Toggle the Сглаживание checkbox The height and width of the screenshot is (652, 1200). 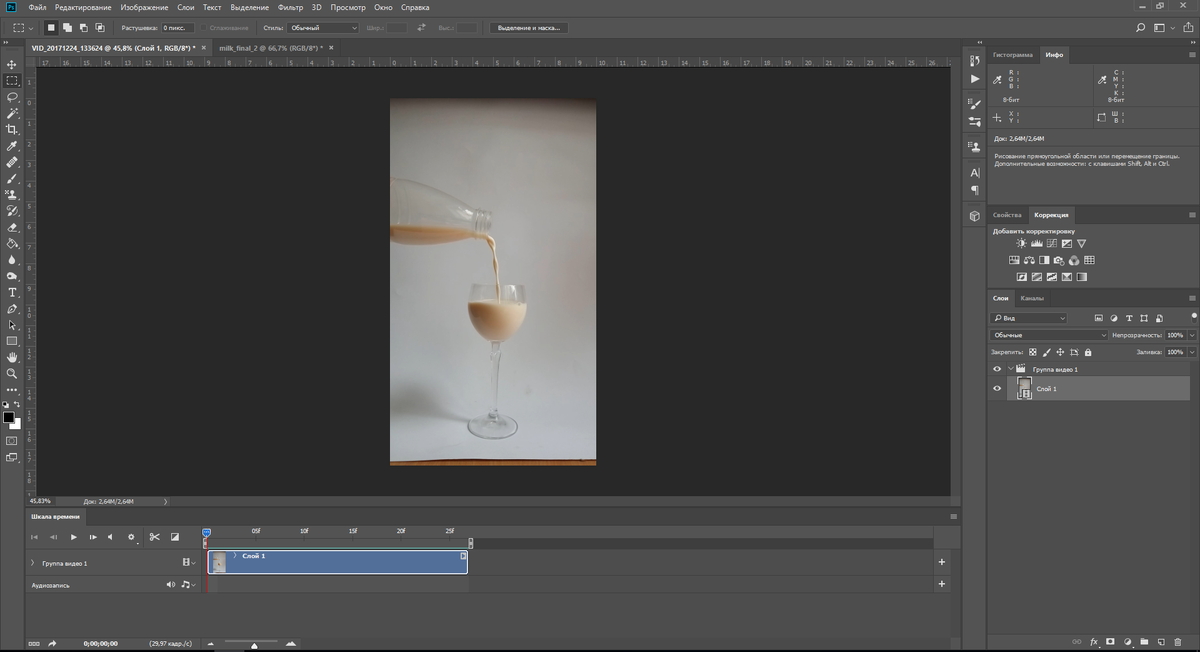coord(204,28)
